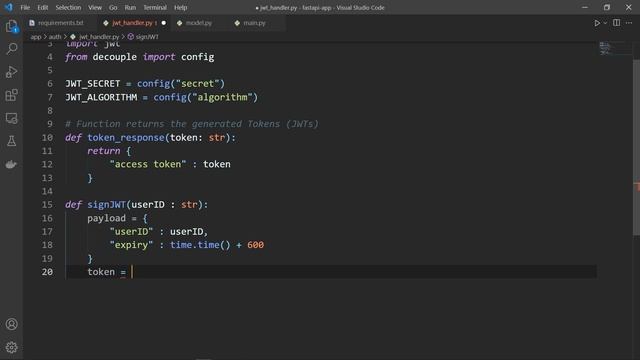Click the app breadcrumb segment

coord(36,37)
